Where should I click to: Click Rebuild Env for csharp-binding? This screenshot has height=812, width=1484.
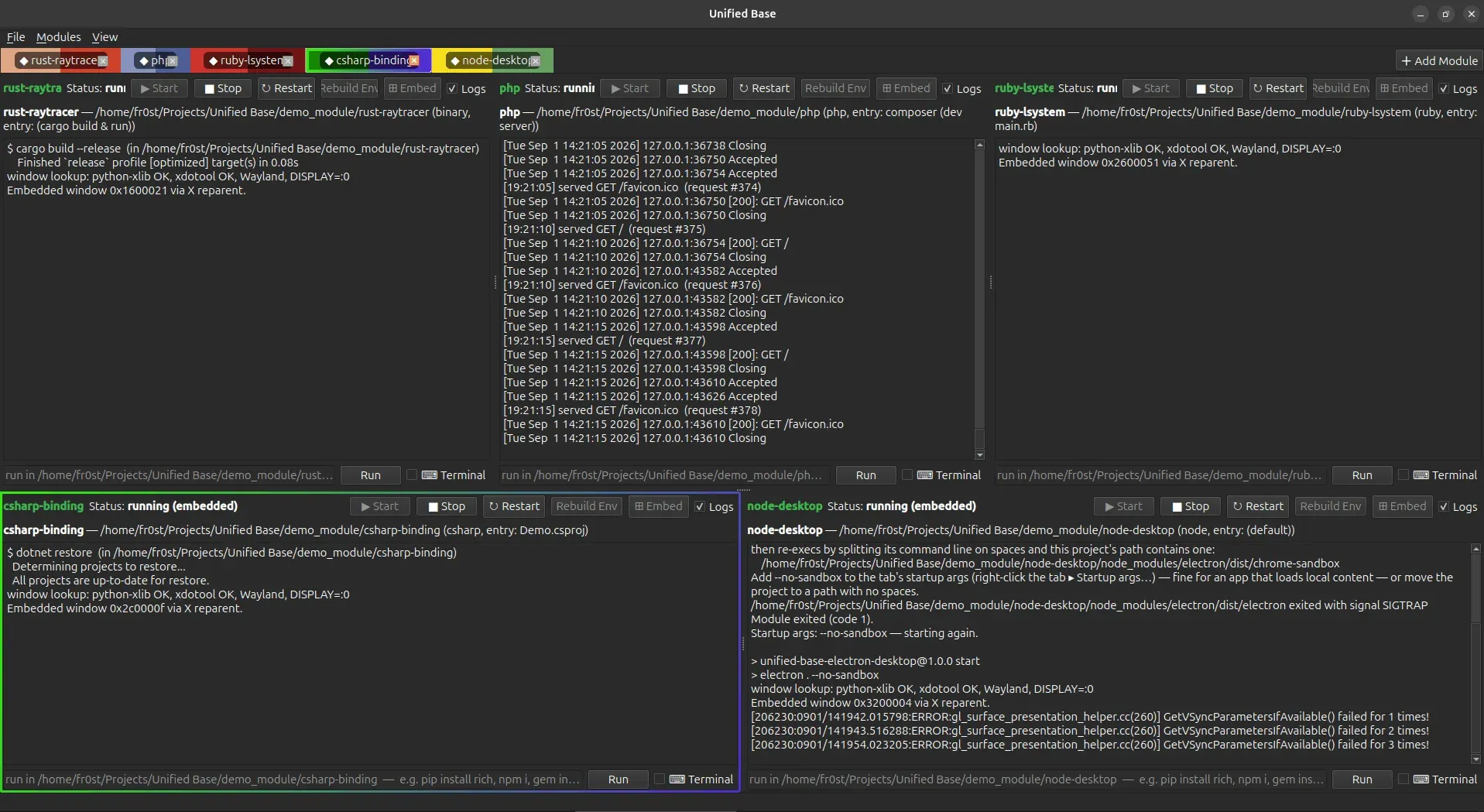587,506
